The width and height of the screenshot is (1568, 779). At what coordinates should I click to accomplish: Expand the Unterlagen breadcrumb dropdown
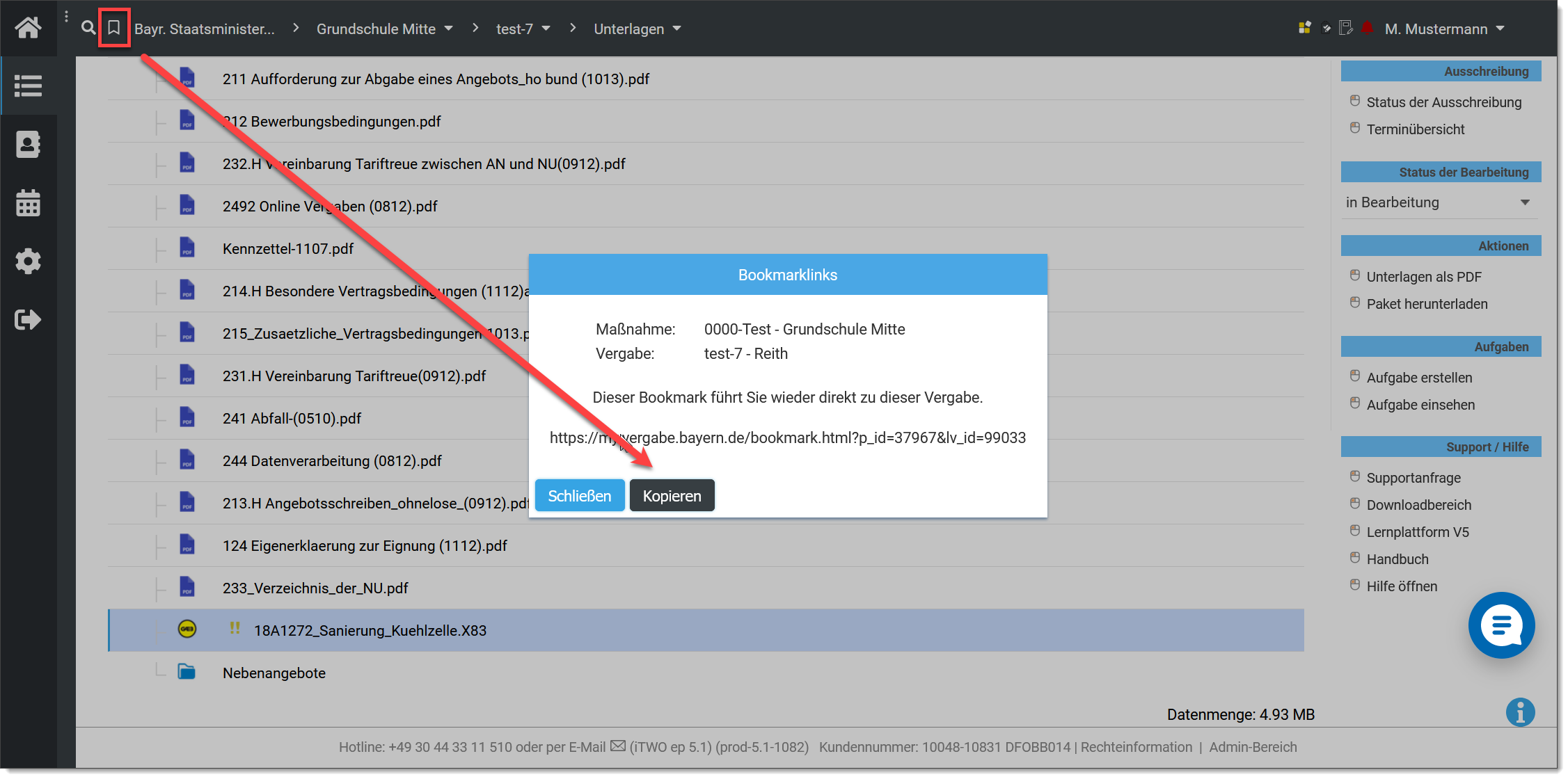click(676, 29)
